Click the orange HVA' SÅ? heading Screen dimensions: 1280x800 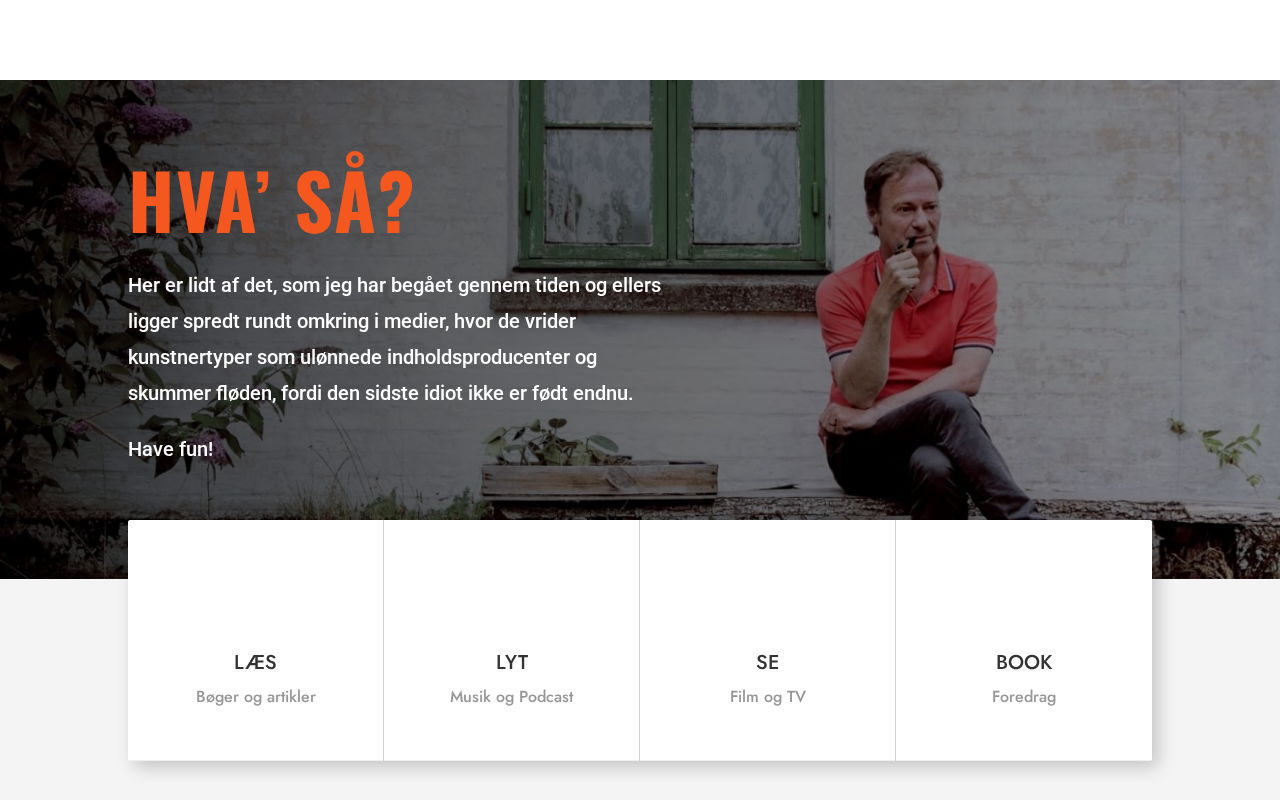pos(271,205)
